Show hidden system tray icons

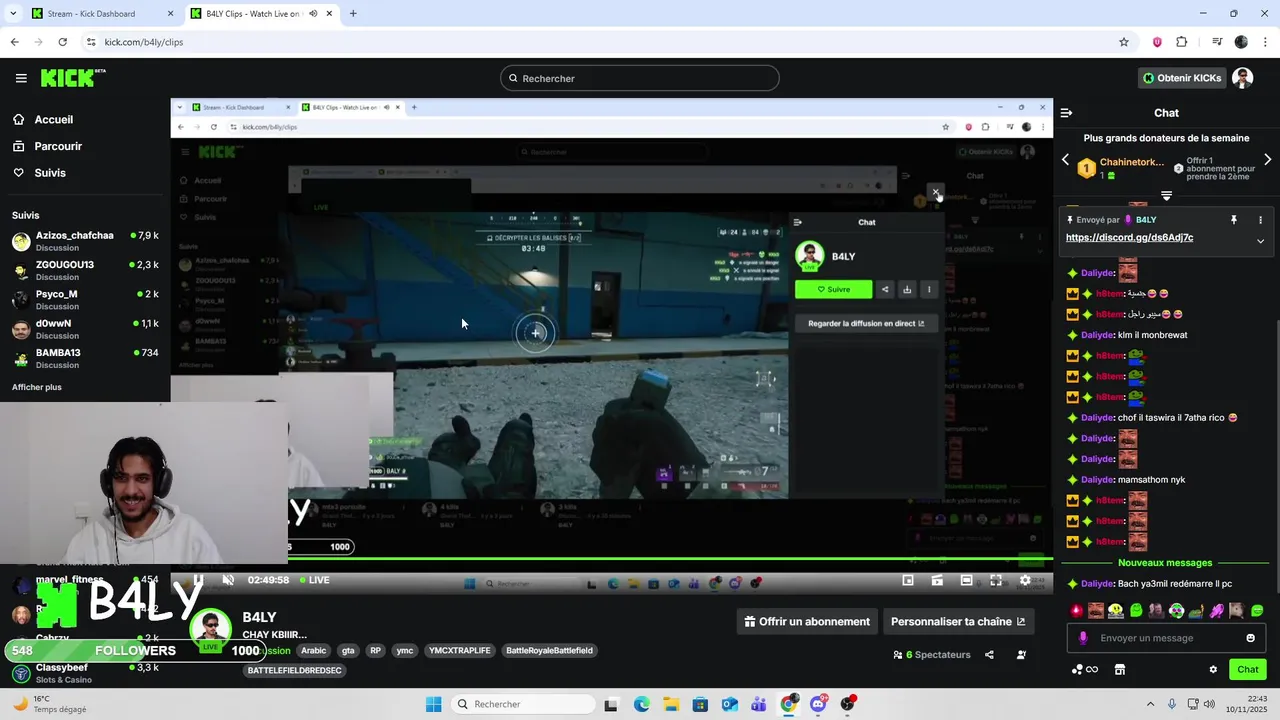click(1150, 704)
